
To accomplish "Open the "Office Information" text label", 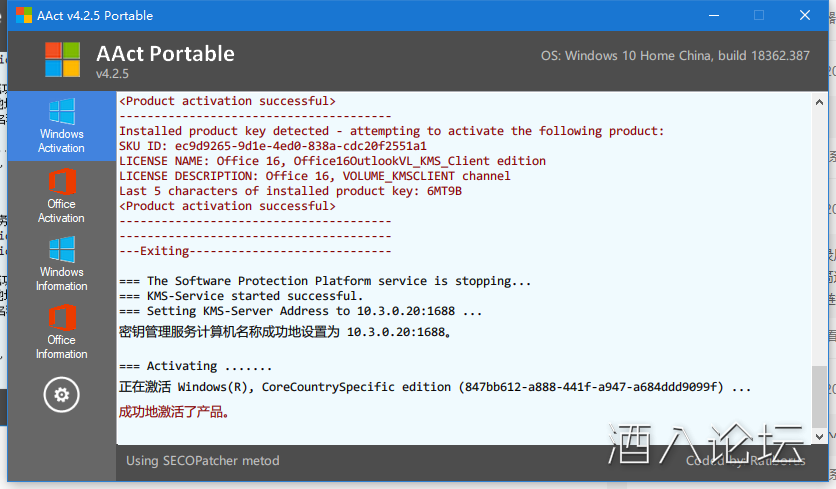I will tap(62, 347).
